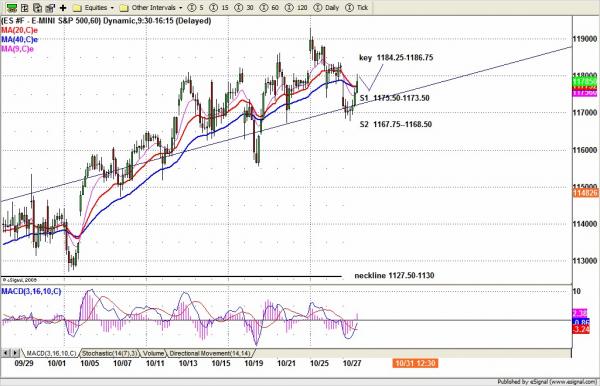Switch chart to Tick interval
Viewport: 600px width, 386px height.
(x=356, y=7)
